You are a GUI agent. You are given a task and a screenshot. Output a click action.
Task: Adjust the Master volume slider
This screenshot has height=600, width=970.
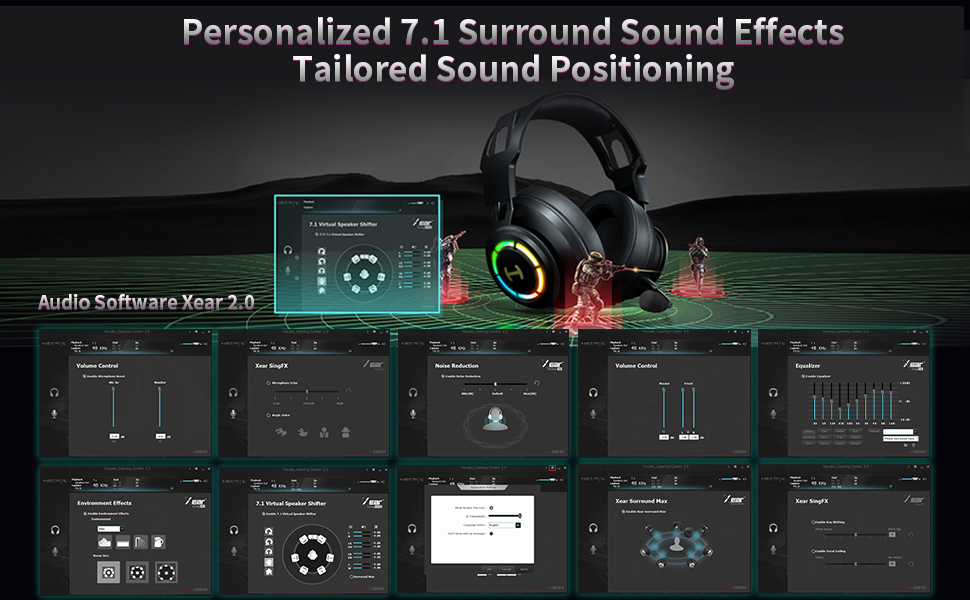tap(664, 408)
